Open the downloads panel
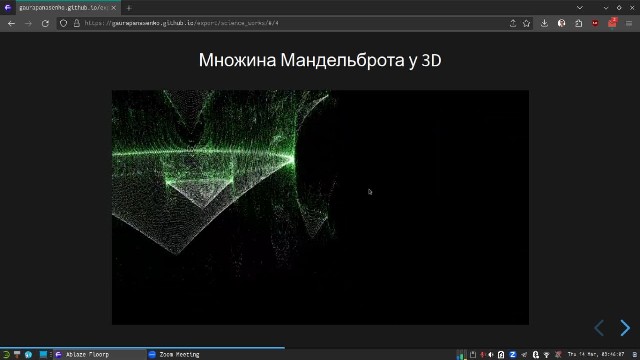 544,23
